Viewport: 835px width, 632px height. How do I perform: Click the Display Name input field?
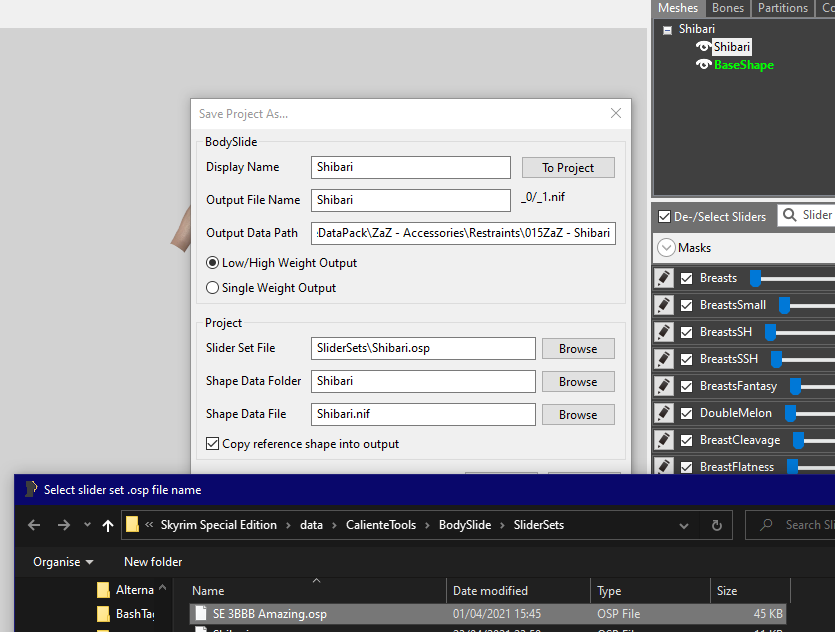pyautogui.click(x=411, y=167)
